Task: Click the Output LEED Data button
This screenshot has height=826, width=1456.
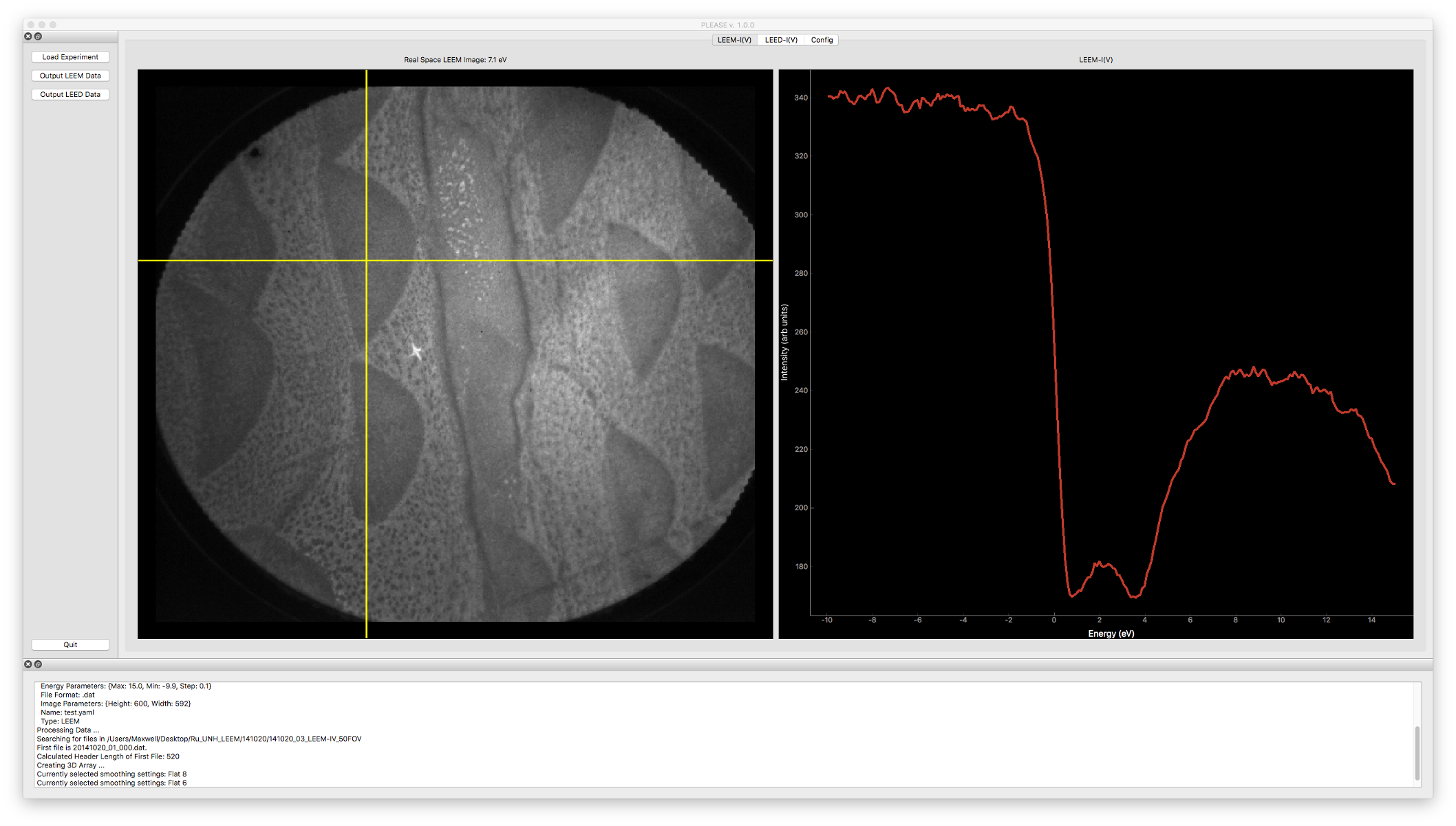Action: tap(70, 94)
